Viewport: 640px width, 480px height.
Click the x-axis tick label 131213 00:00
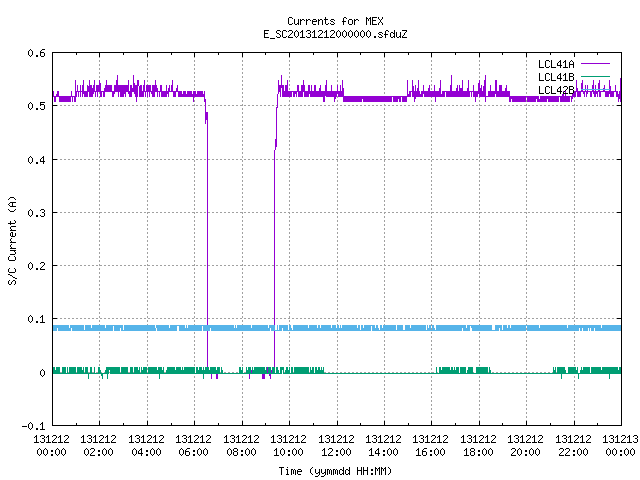[x=620, y=446]
